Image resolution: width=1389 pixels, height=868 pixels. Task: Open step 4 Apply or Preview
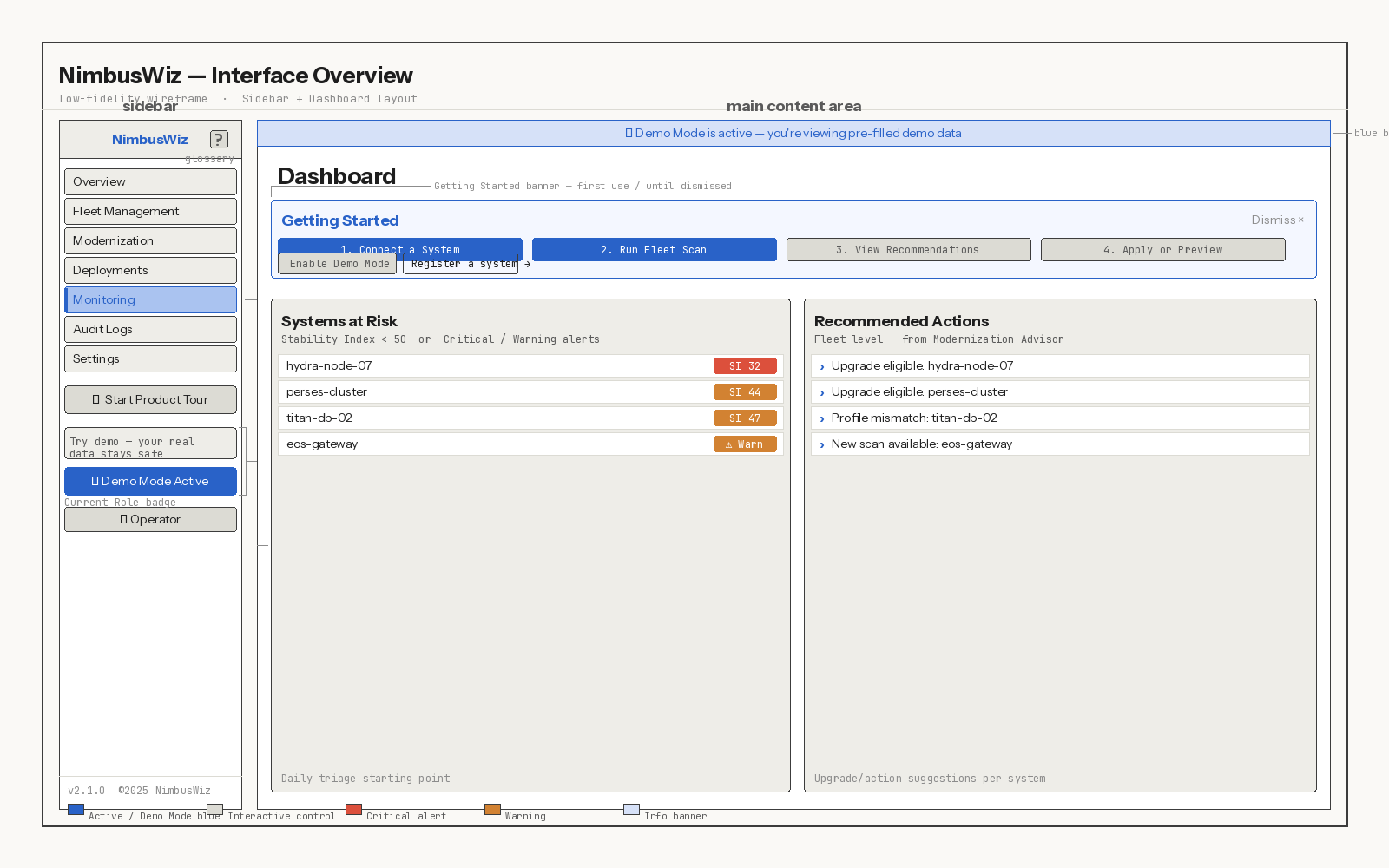pyautogui.click(x=1162, y=249)
